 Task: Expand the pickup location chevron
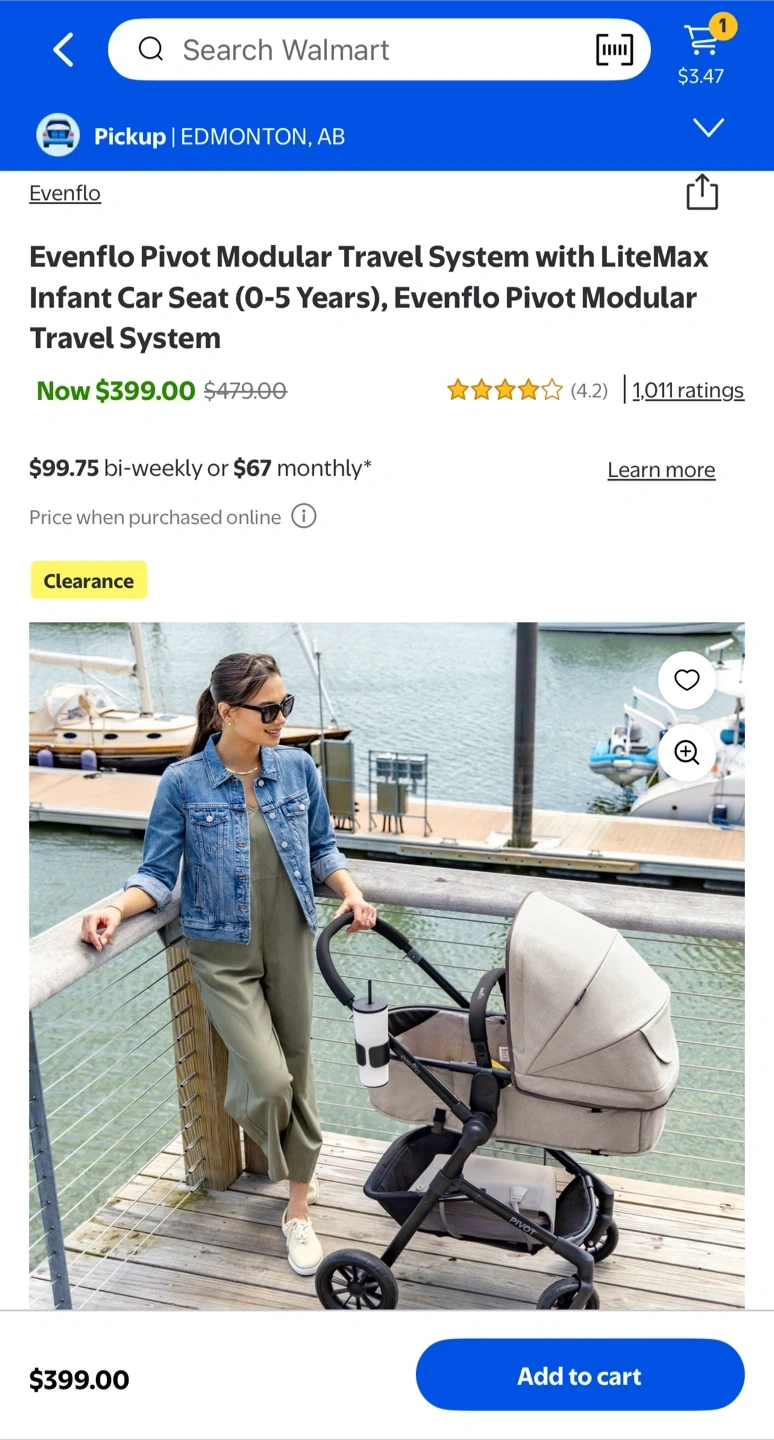(709, 128)
